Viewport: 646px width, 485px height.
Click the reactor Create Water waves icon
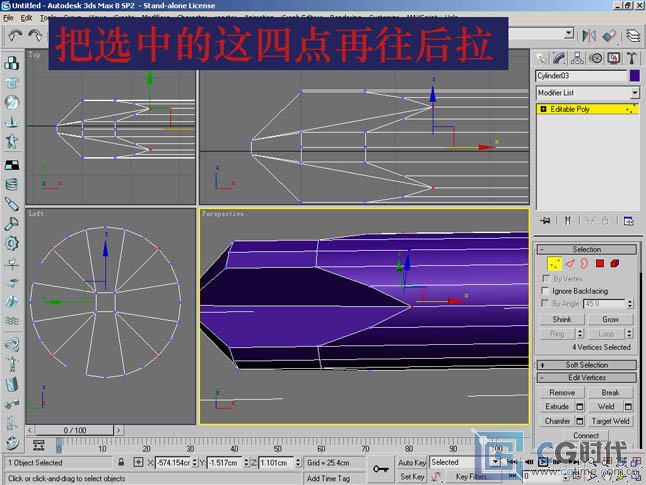tap(12, 321)
